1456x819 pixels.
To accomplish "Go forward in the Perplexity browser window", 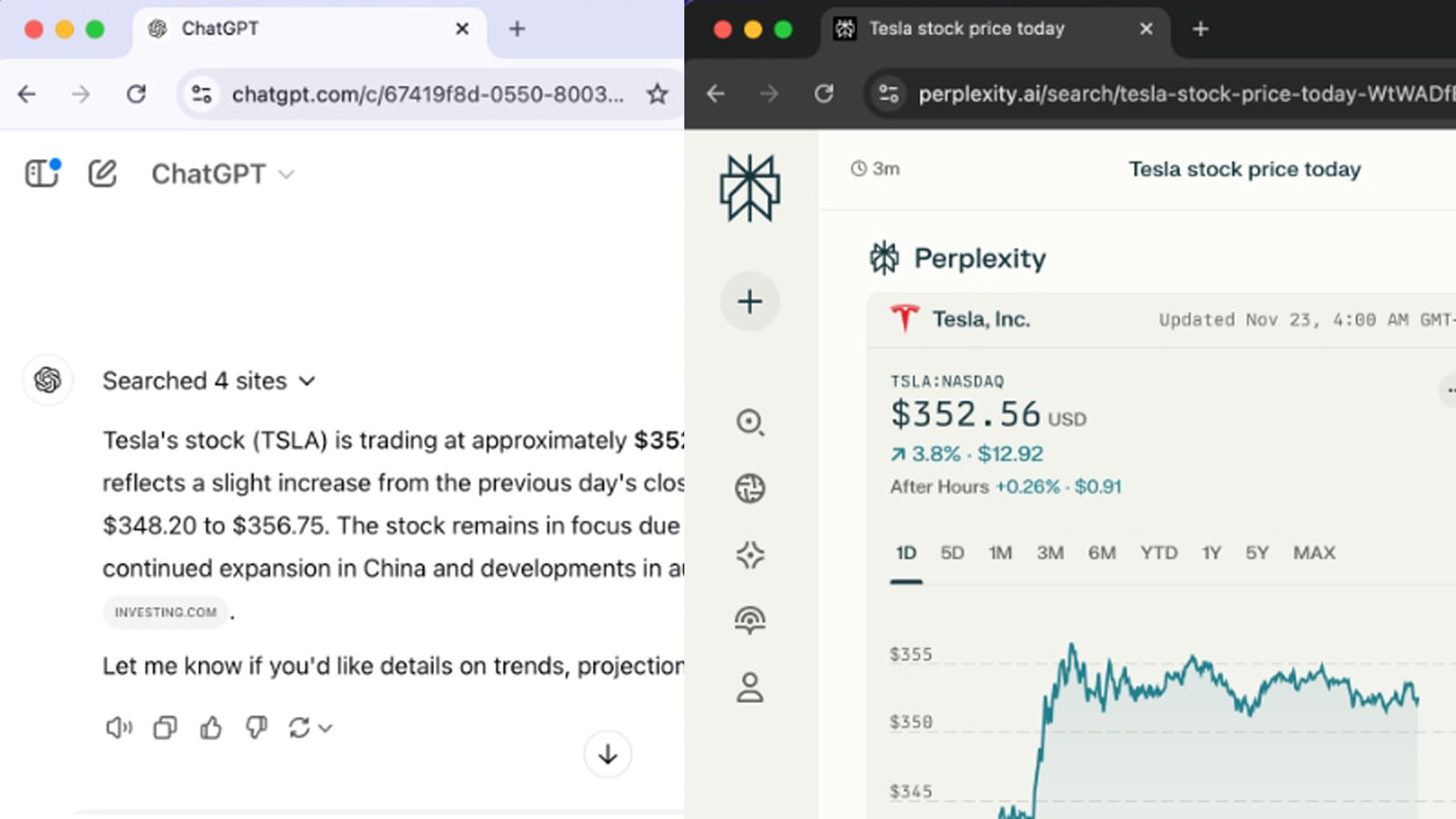I will click(x=770, y=94).
